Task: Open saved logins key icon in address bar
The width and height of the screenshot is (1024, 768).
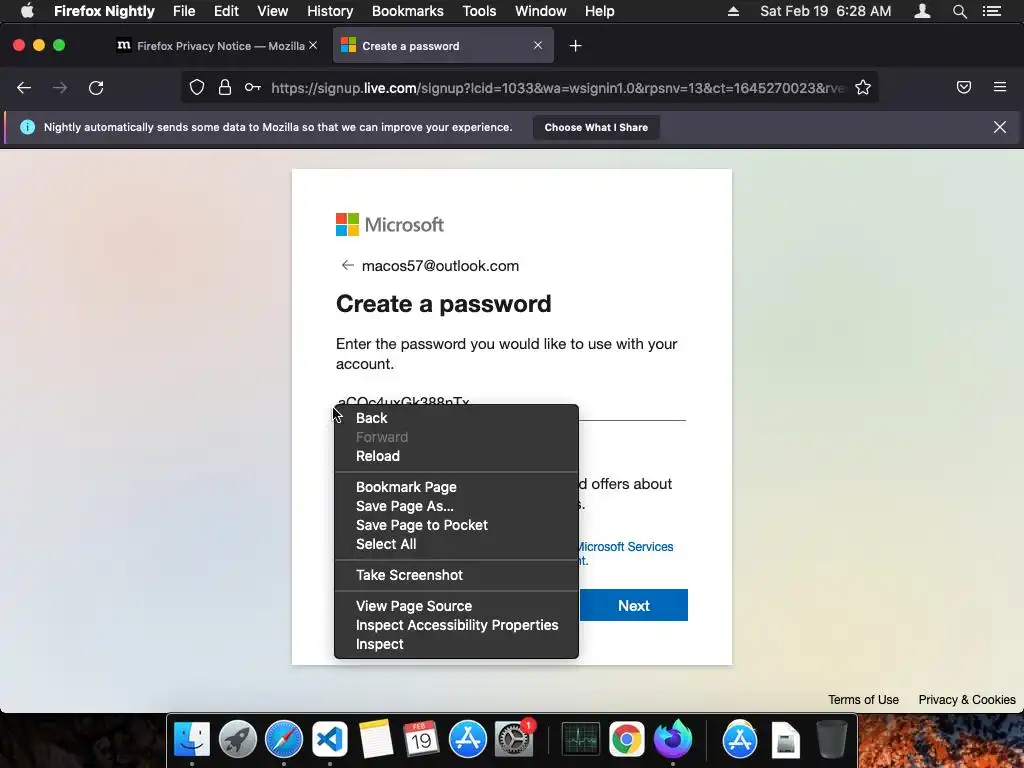Action: coord(253,88)
